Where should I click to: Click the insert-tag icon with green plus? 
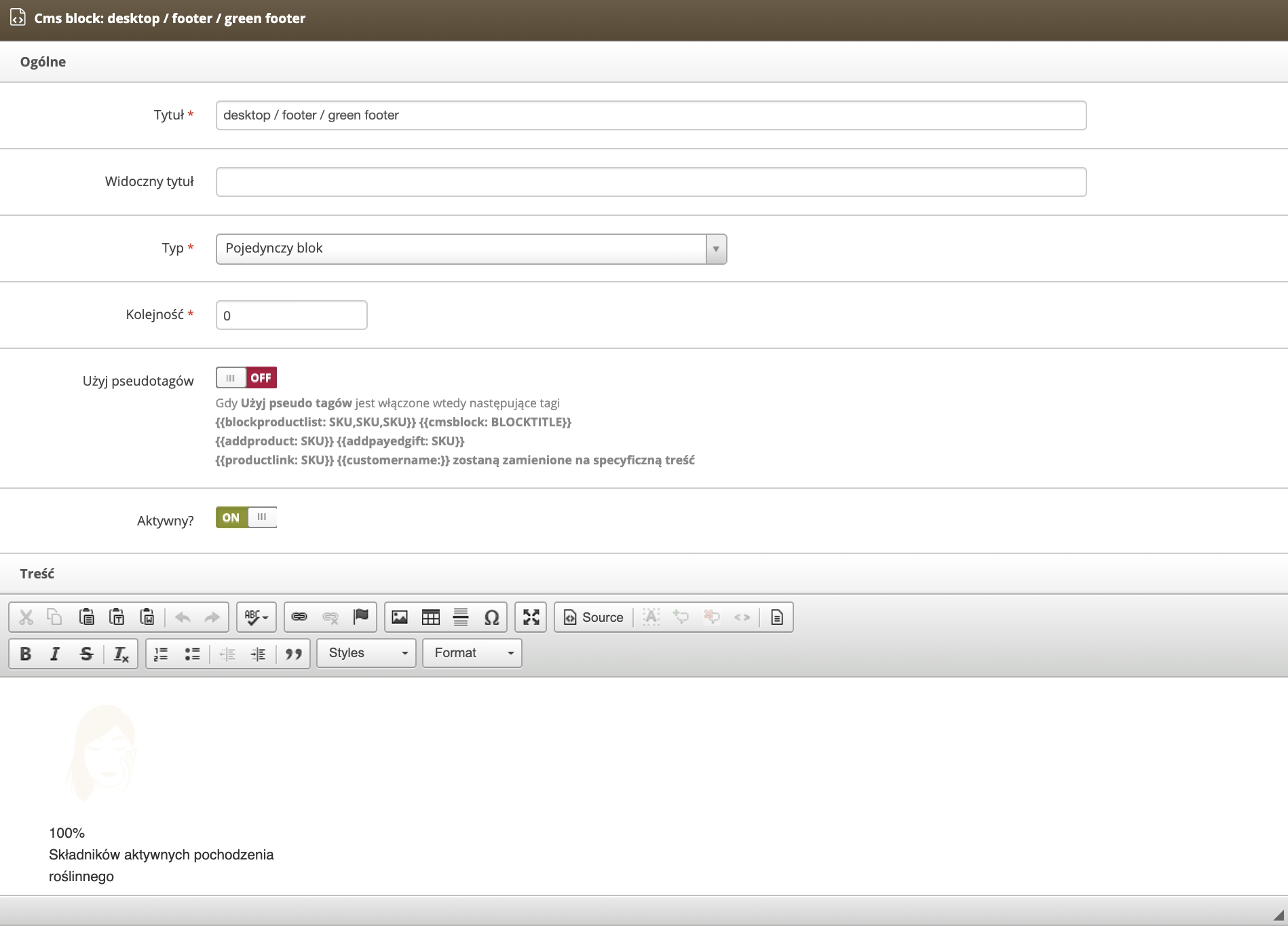click(681, 617)
